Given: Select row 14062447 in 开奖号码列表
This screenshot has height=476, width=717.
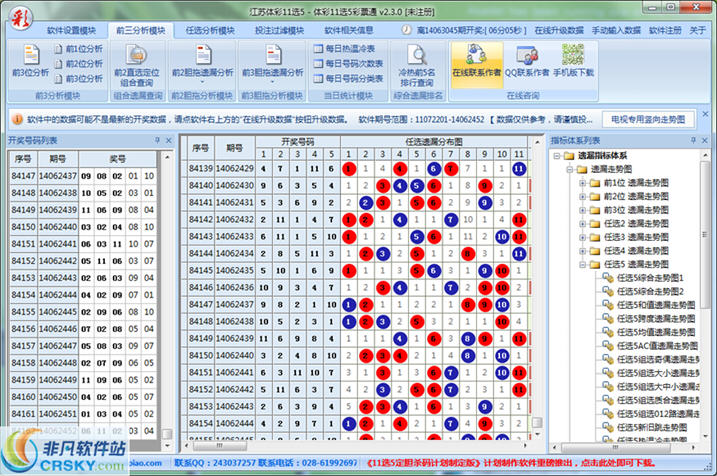Looking at the screenshot, I should (83, 346).
